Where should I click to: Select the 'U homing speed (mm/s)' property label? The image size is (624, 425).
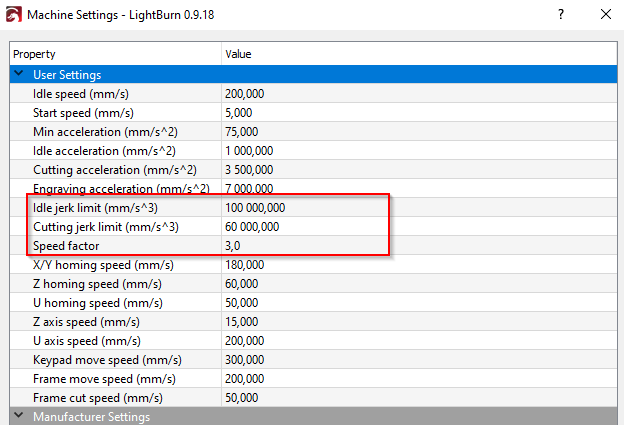click(x=98, y=303)
